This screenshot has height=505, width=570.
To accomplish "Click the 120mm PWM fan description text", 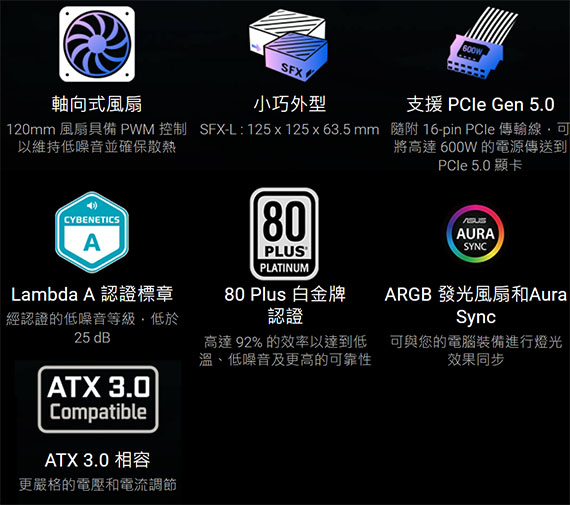I will [97, 138].
